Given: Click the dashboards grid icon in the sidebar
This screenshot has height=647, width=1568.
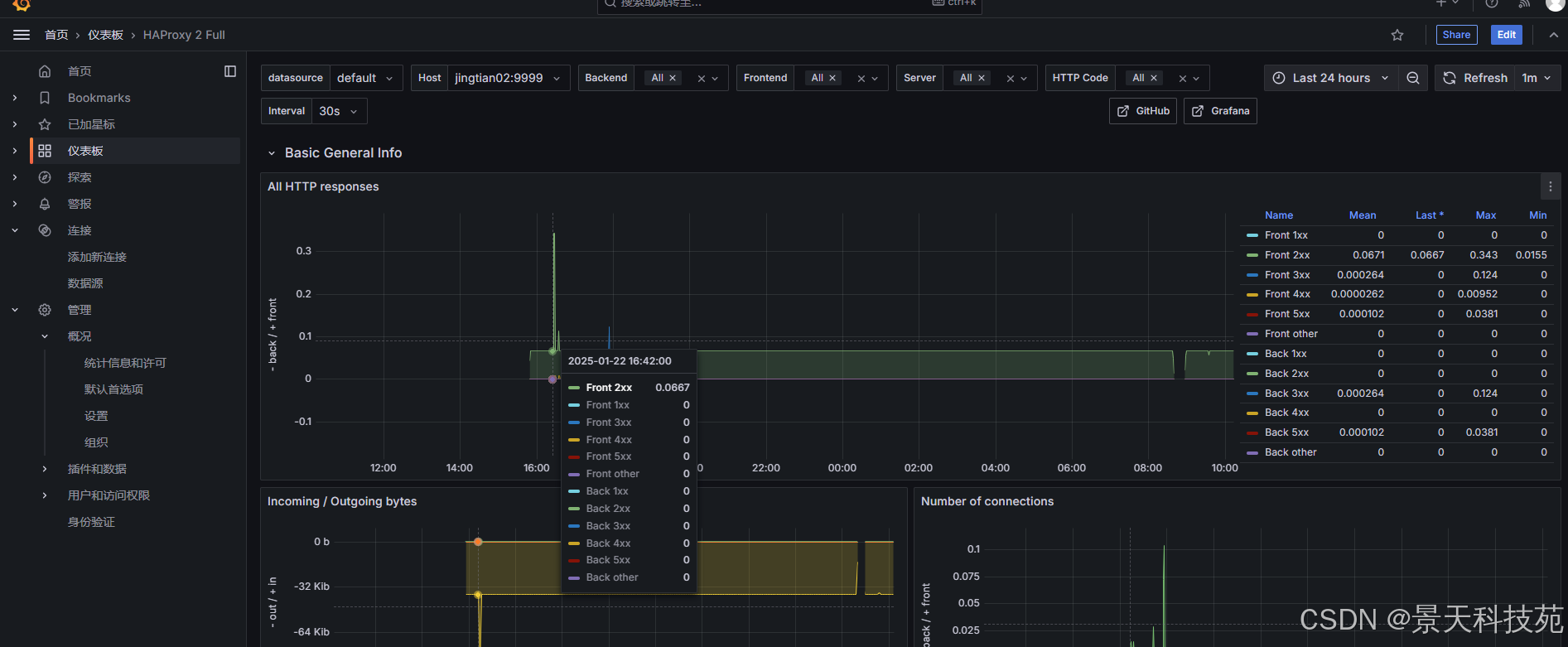Looking at the screenshot, I should point(45,151).
